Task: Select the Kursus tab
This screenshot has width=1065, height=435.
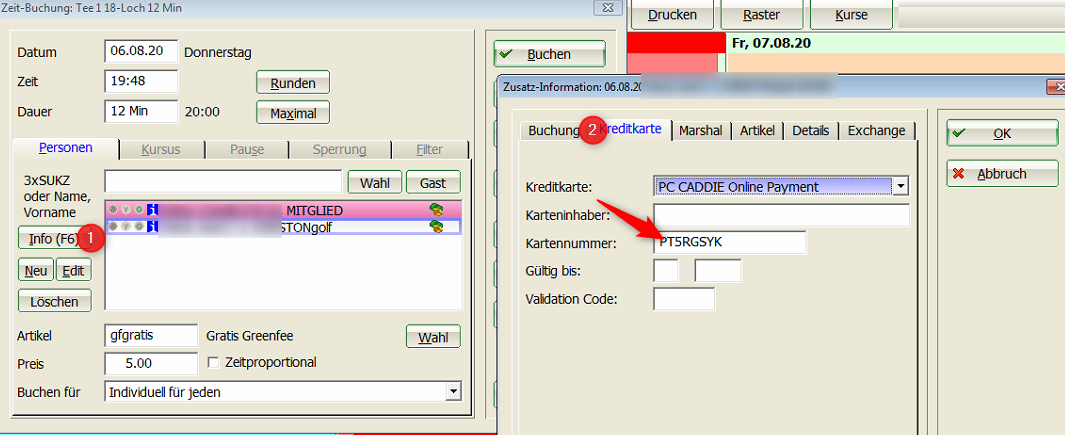Action: click(x=162, y=149)
